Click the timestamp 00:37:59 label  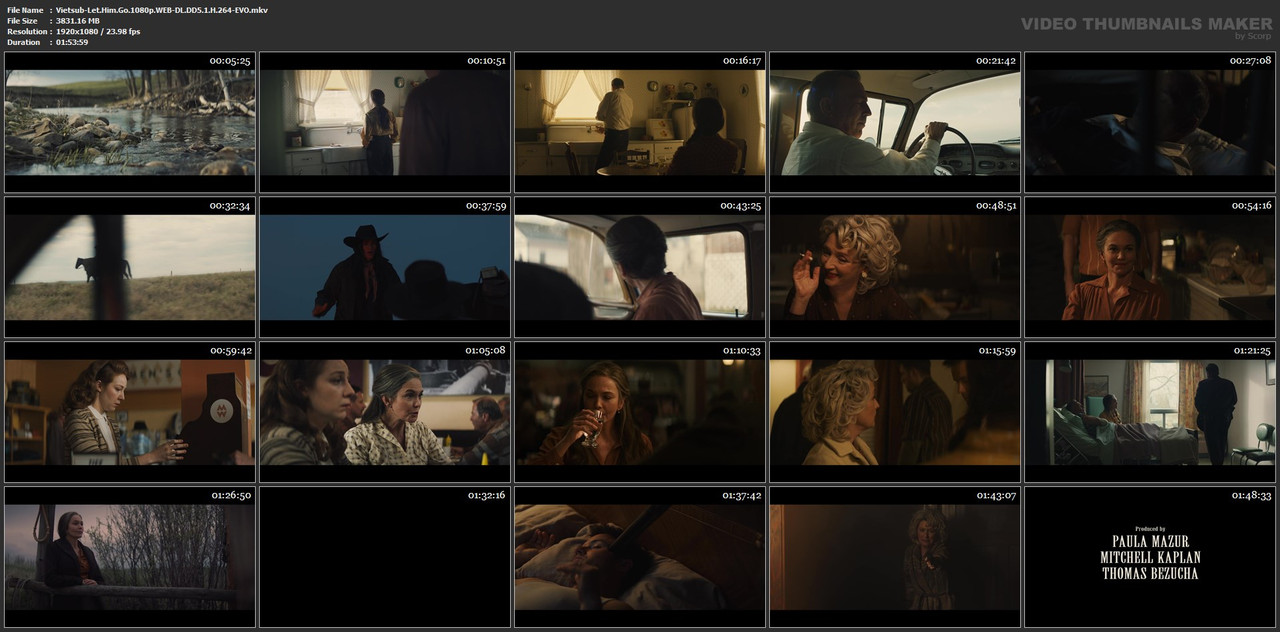(x=486, y=206)
